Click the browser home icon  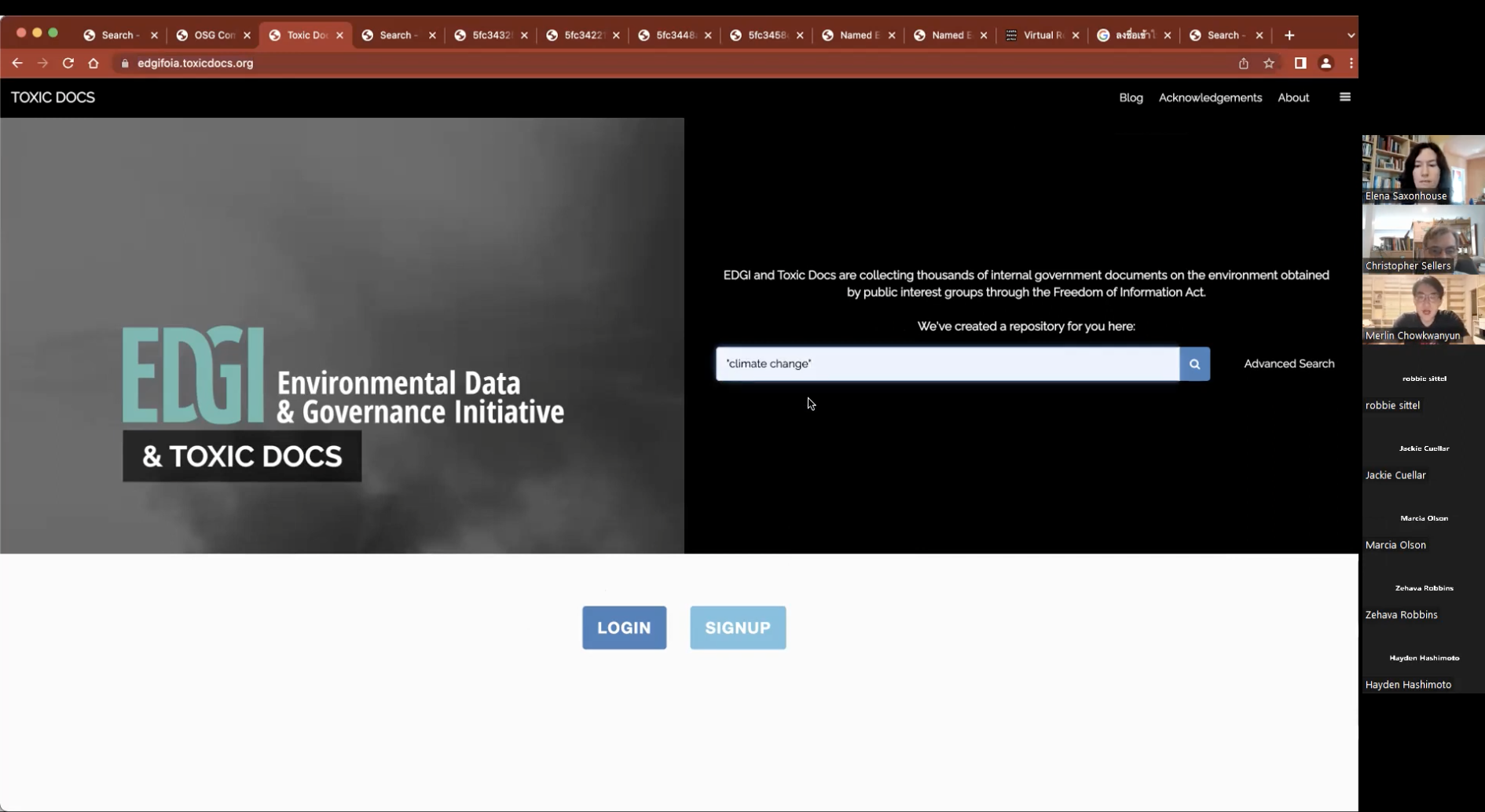click(93, 63)
